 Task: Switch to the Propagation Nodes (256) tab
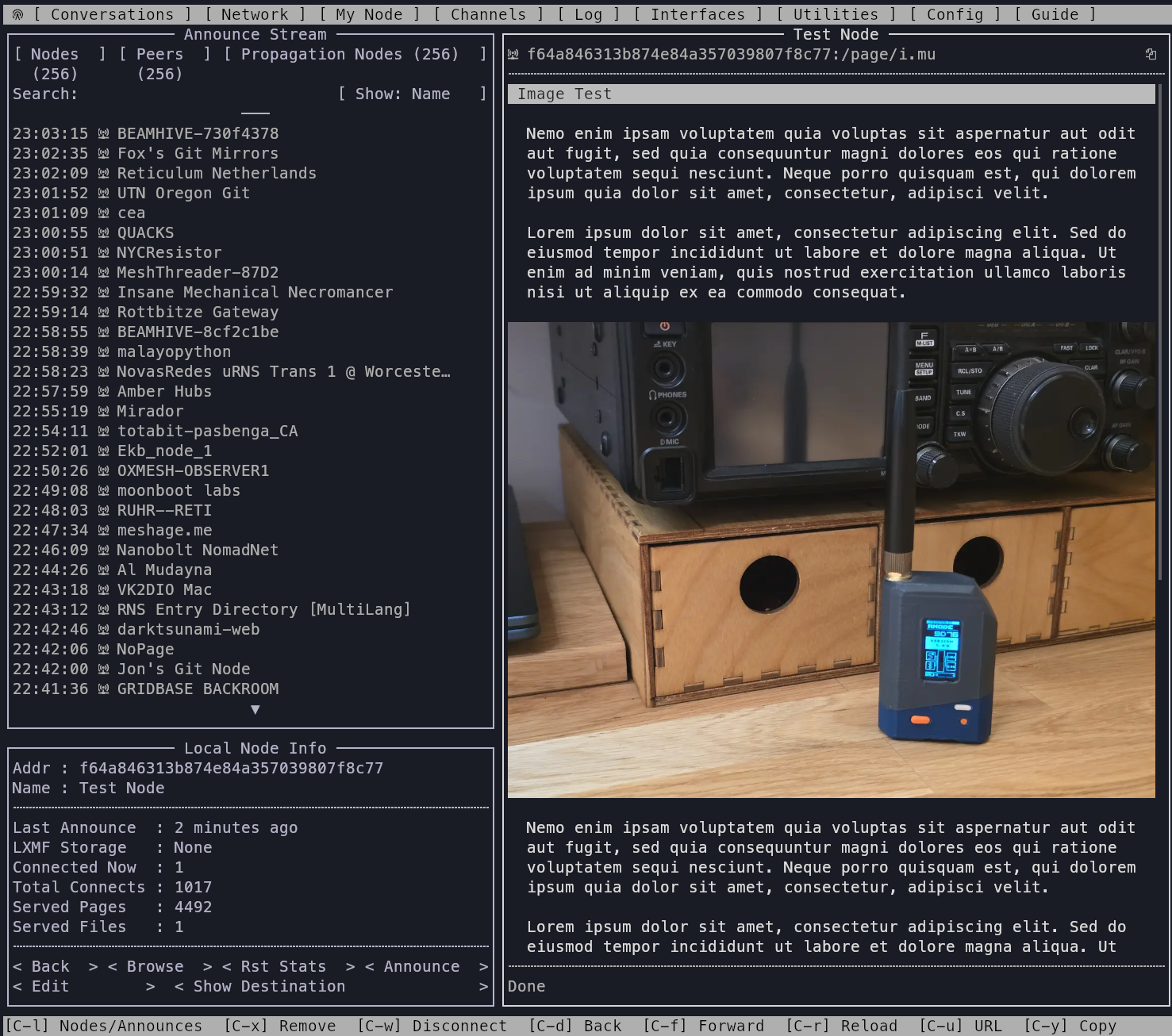click(355, 54)
